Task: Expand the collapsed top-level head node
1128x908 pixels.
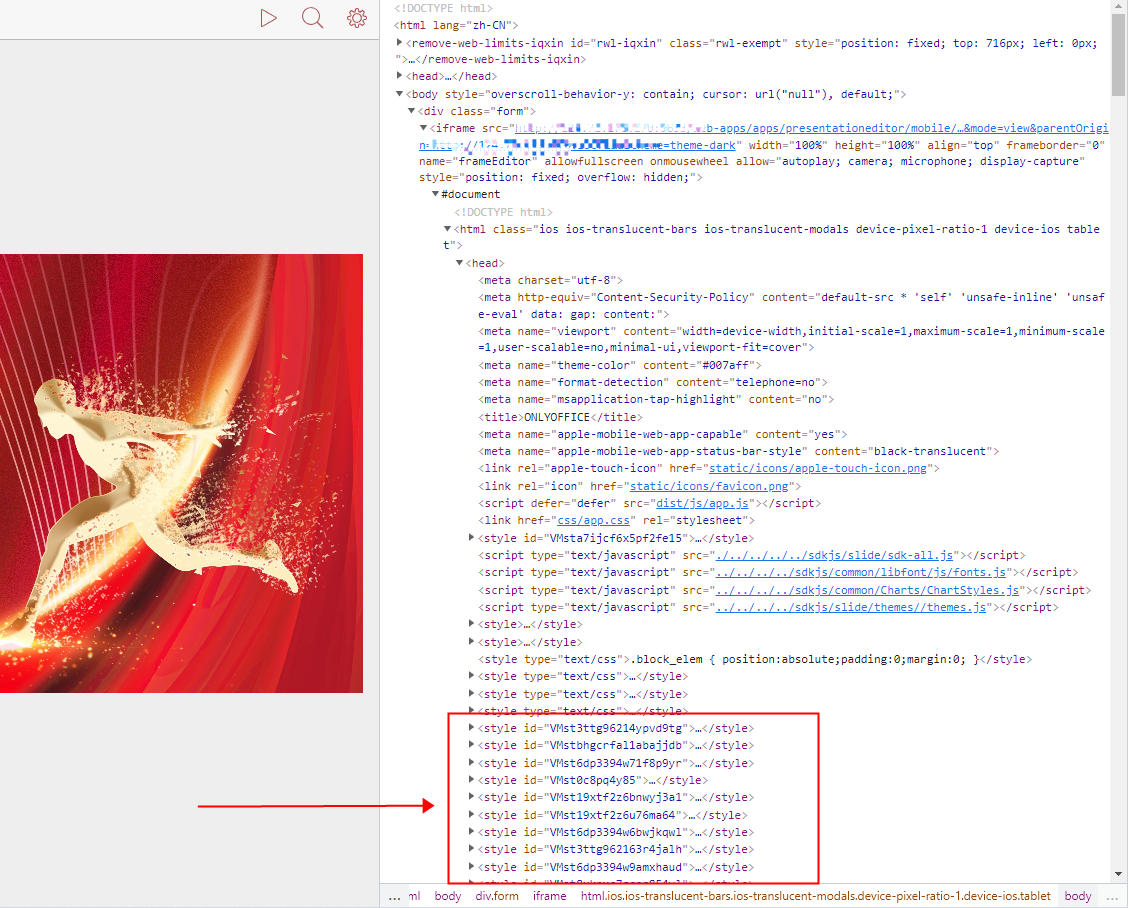Action: click(x=400, y=76)
